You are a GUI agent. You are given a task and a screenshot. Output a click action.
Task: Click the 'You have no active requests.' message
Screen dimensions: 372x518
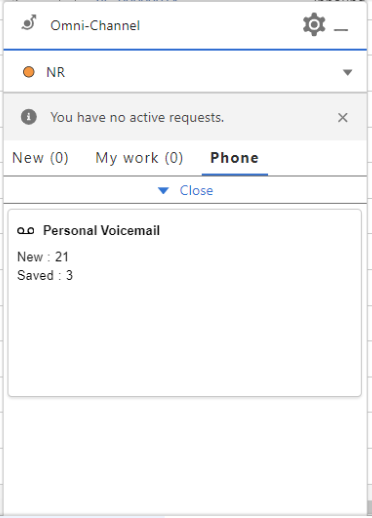[x=137, y=117]
